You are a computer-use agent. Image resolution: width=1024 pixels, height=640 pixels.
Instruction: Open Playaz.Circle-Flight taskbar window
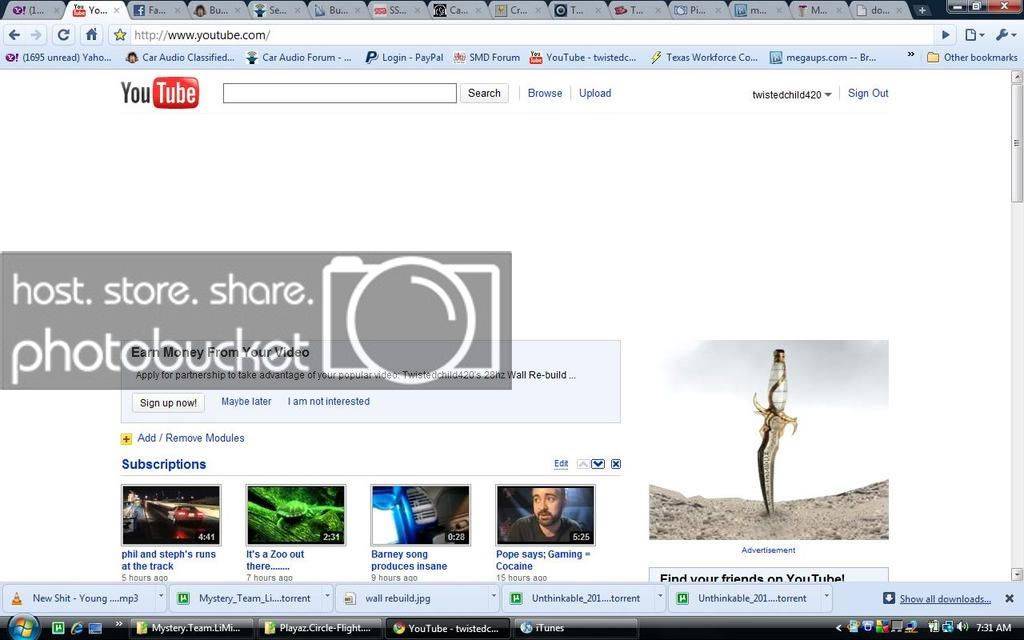pos(319,628)
